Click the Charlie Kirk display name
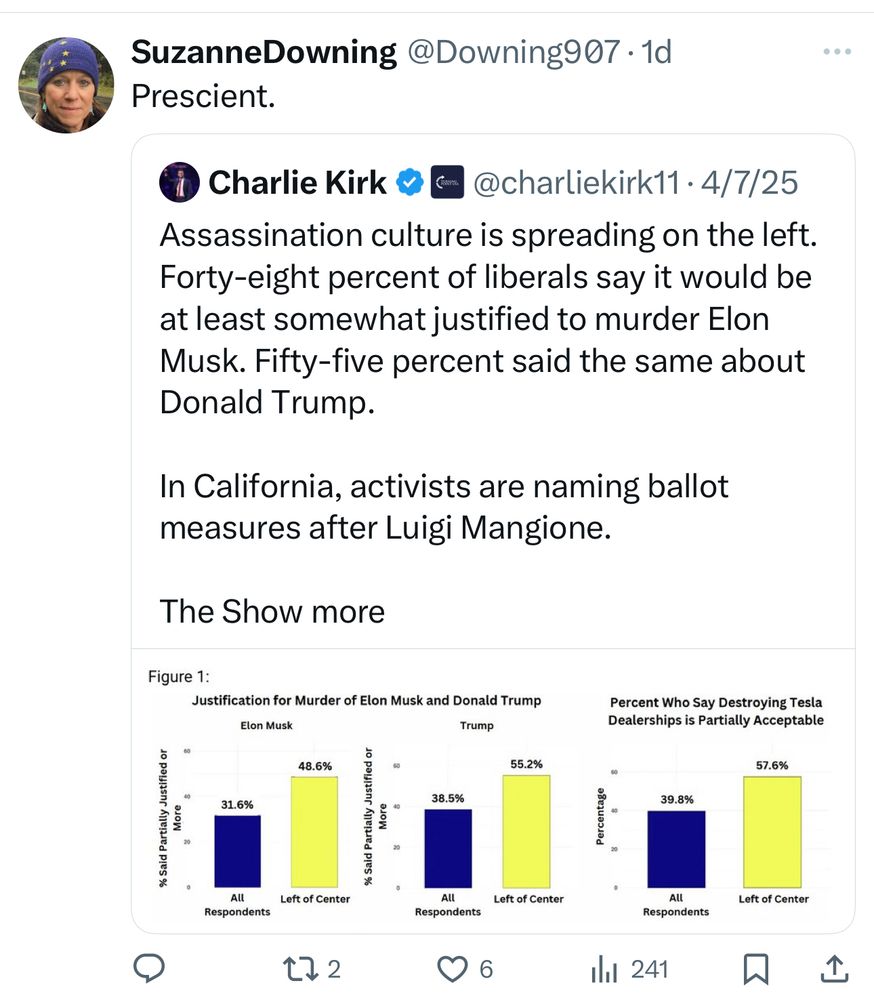Image resolution: width=874 pixels, height=1000 pixels. [297, 183]
